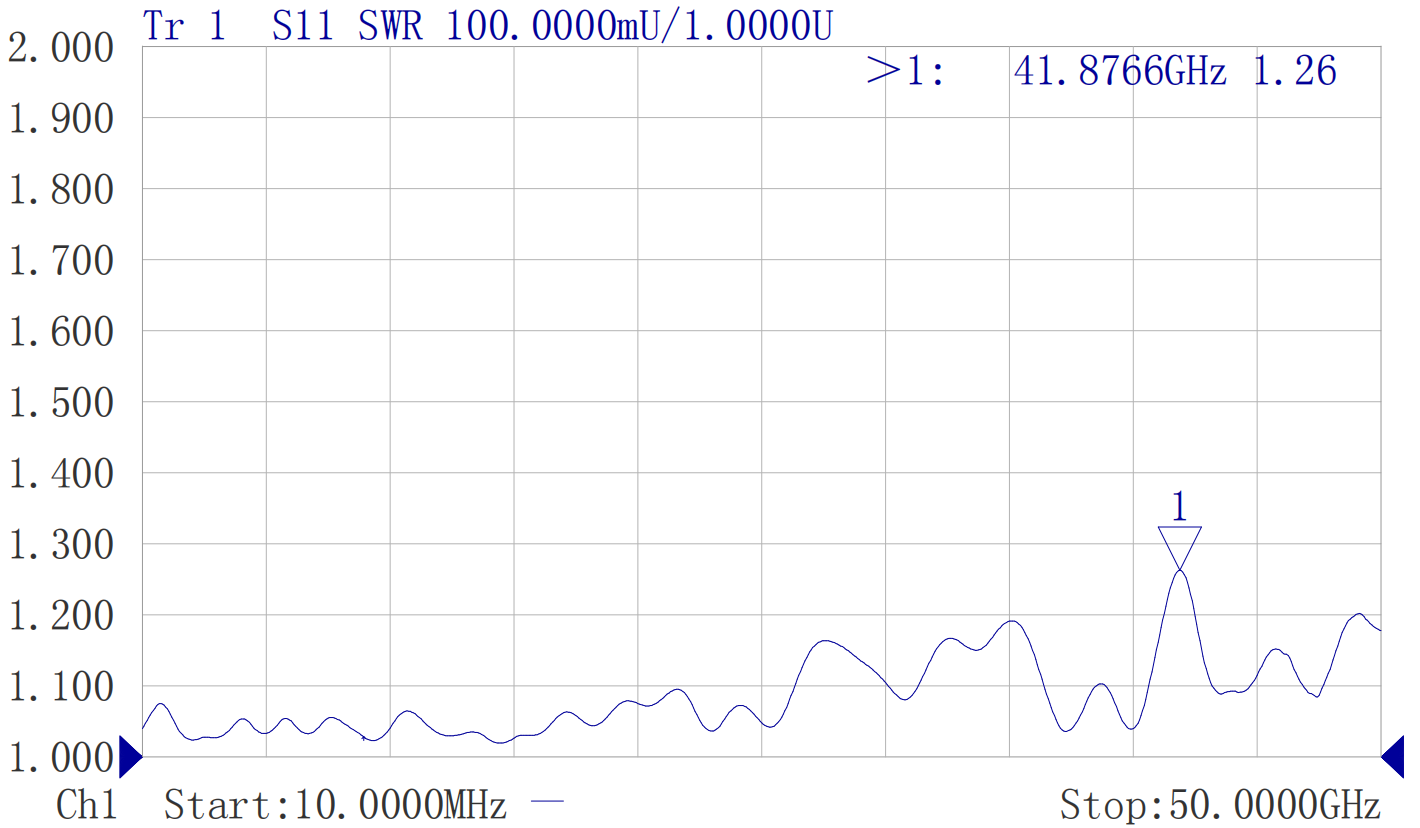1420x828 pixels.
Task: Click the 1.000 bottom Y-axis label
Action: [x=62, y=757]
